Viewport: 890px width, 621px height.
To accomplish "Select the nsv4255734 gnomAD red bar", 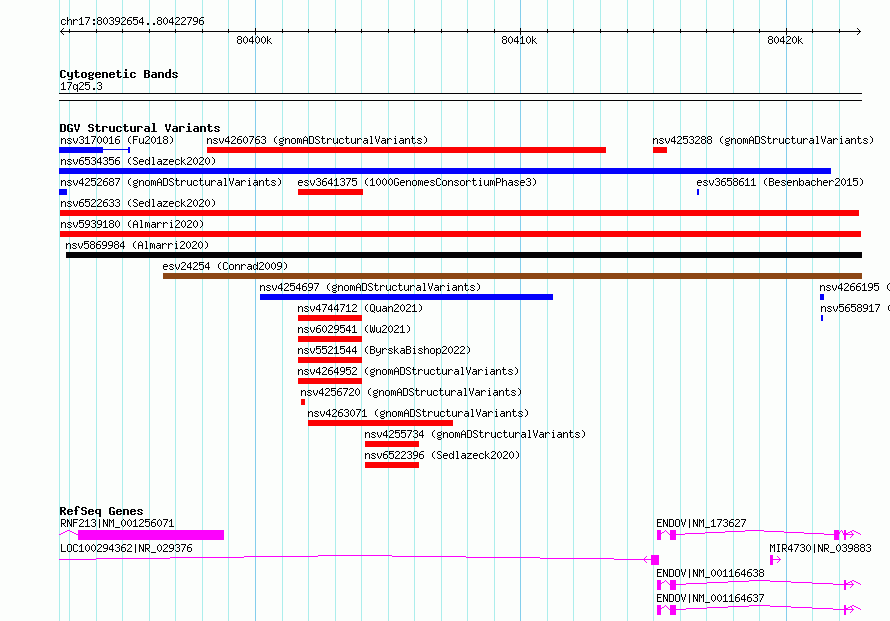I will point(392,444).
